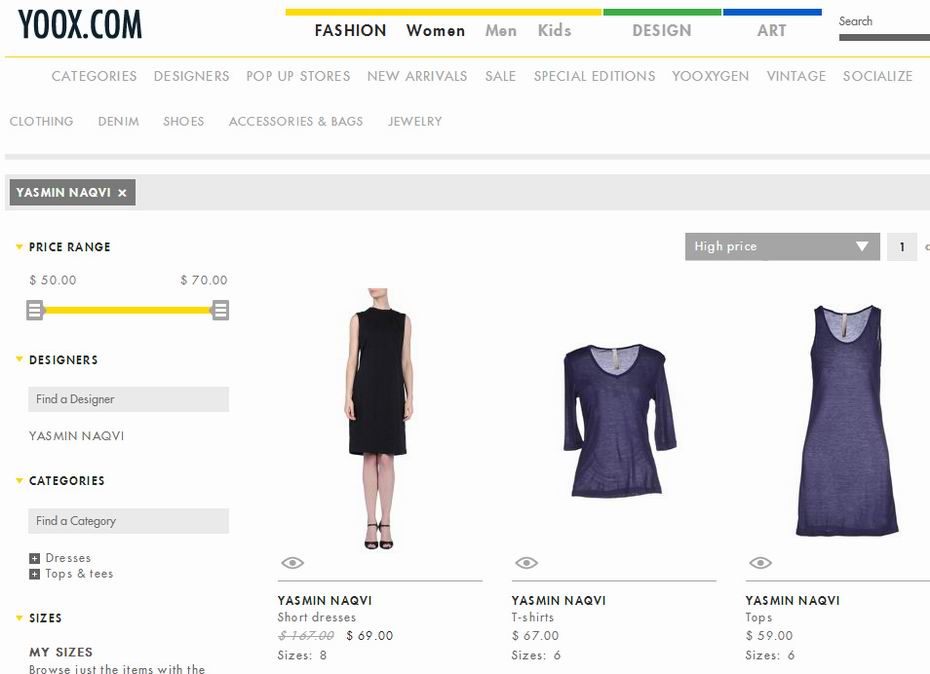Select YASMIN NAQVI in designers list
Viewport: 930px width, 674px height.
tap(77, 436)
